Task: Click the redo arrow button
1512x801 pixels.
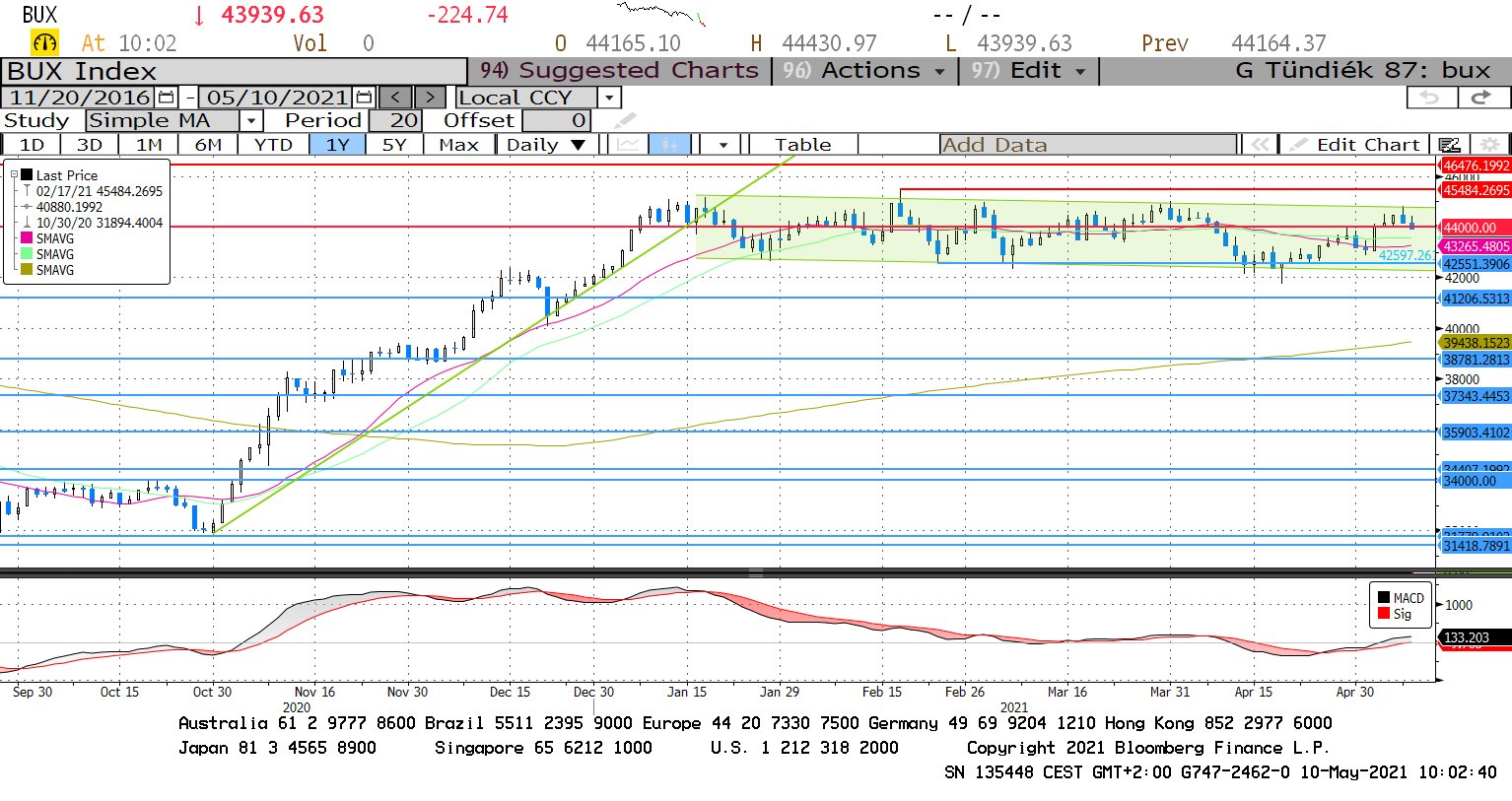Action: (1482, 97)
